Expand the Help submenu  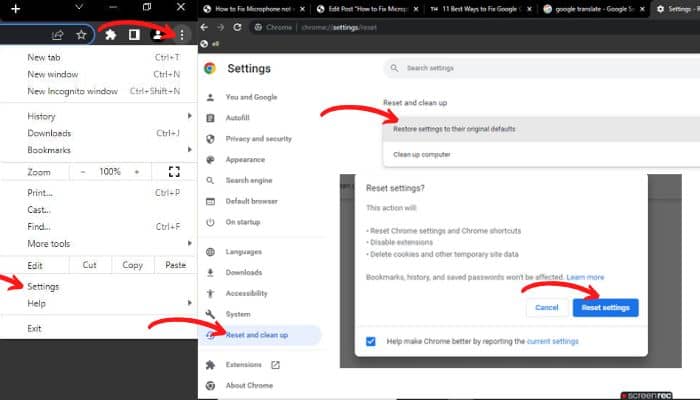98,304
